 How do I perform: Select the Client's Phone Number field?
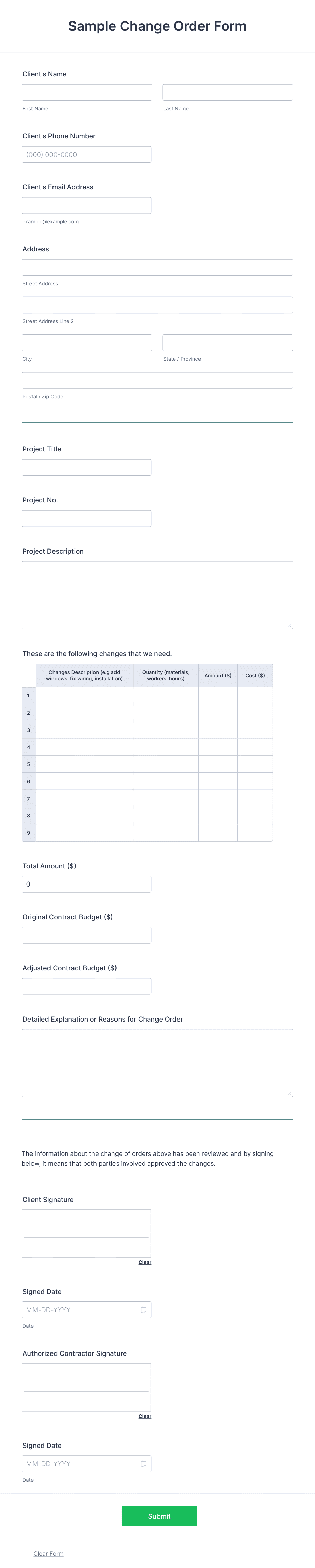86,154
